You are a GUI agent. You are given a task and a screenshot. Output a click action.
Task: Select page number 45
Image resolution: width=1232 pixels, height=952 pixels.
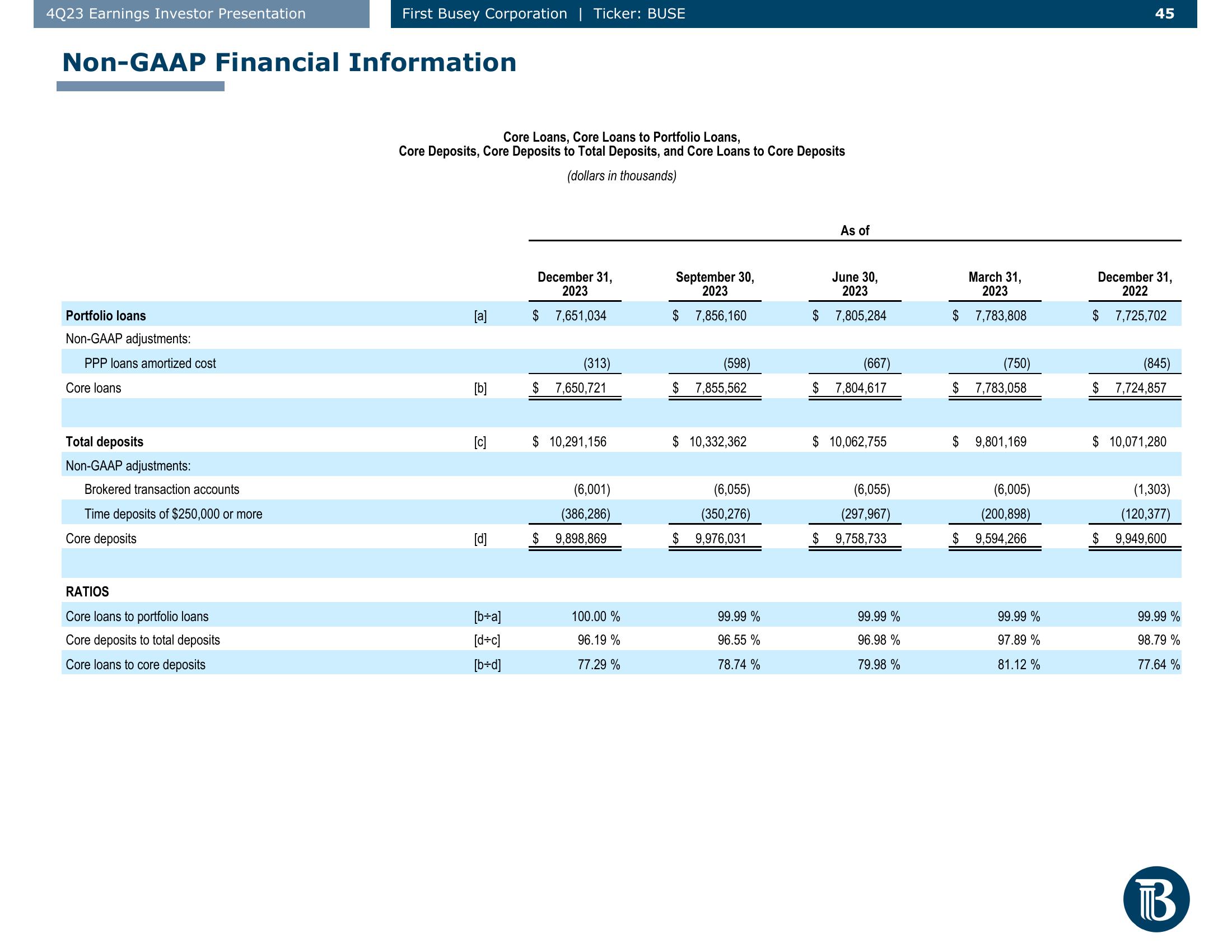click(1165, 13)
